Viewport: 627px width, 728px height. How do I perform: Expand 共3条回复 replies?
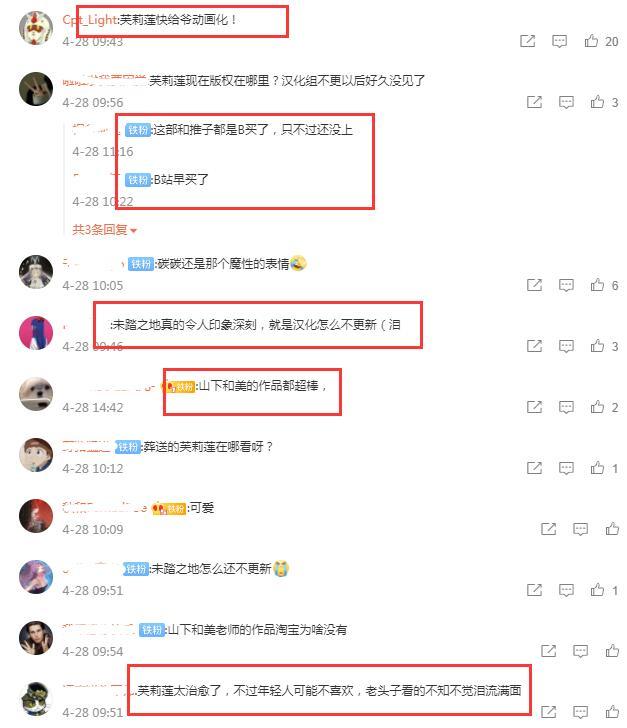(x=104, y=230)
